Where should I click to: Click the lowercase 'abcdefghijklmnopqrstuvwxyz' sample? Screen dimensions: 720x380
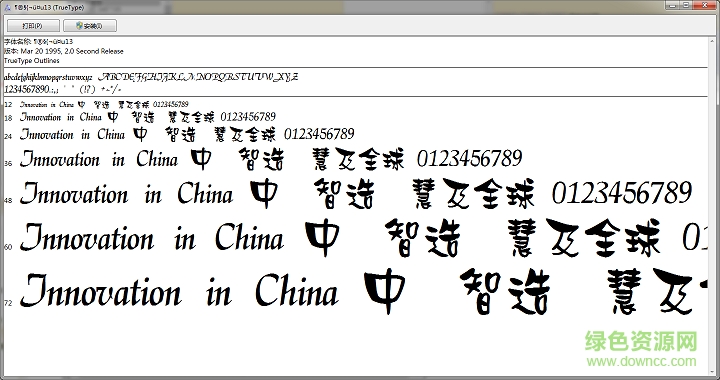click(48, 77)
